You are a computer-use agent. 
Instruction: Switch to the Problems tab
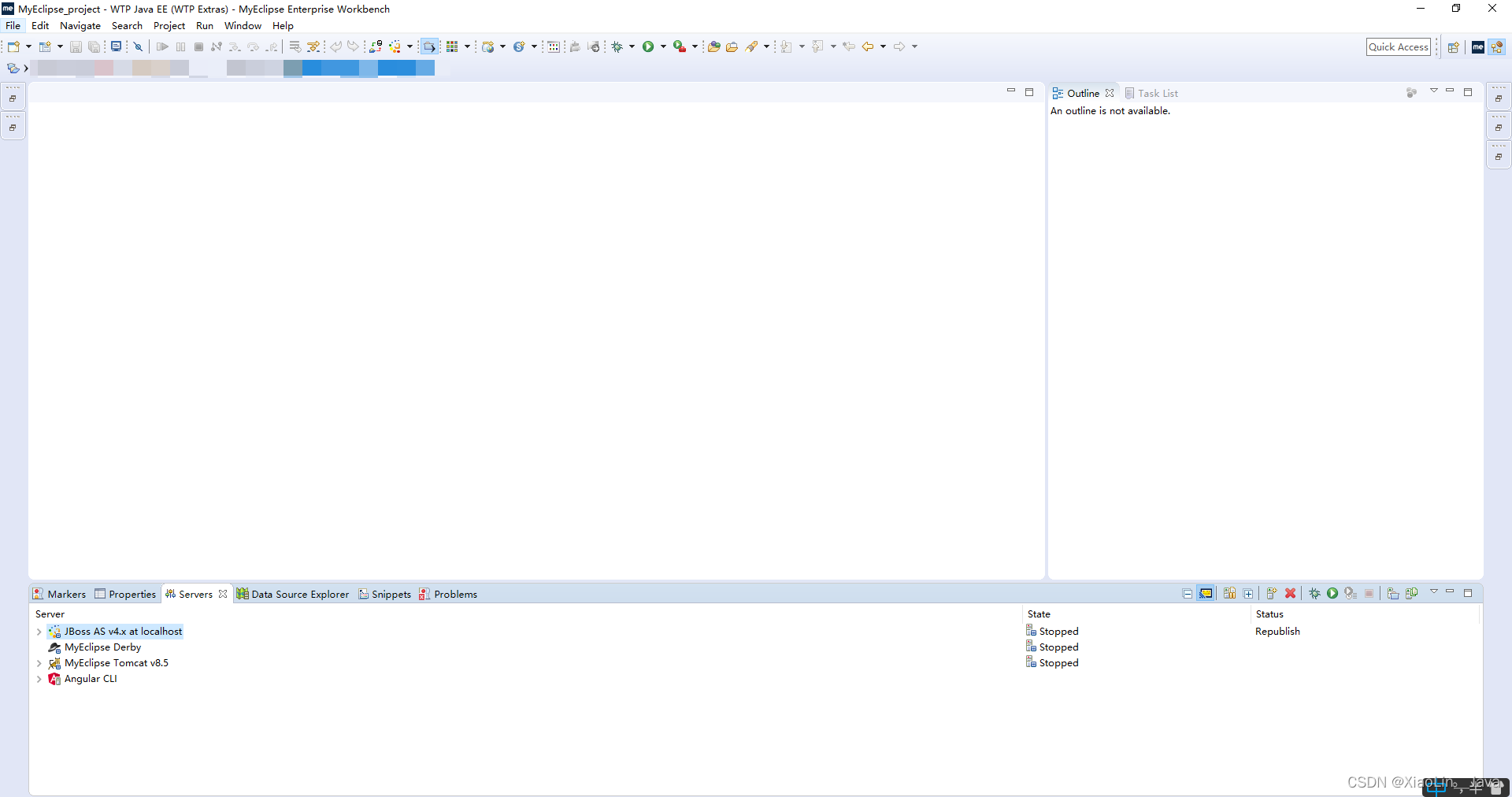(448, 594)
